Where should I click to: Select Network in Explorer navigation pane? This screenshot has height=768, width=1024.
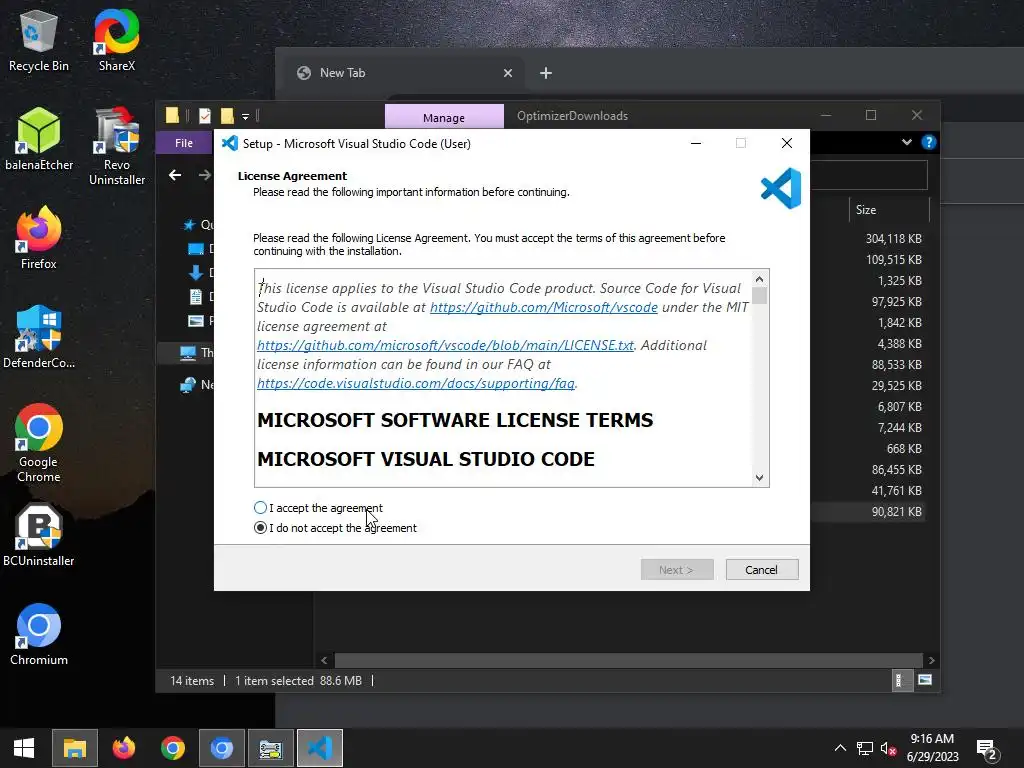pyautogui.click(x=196, y=385)
